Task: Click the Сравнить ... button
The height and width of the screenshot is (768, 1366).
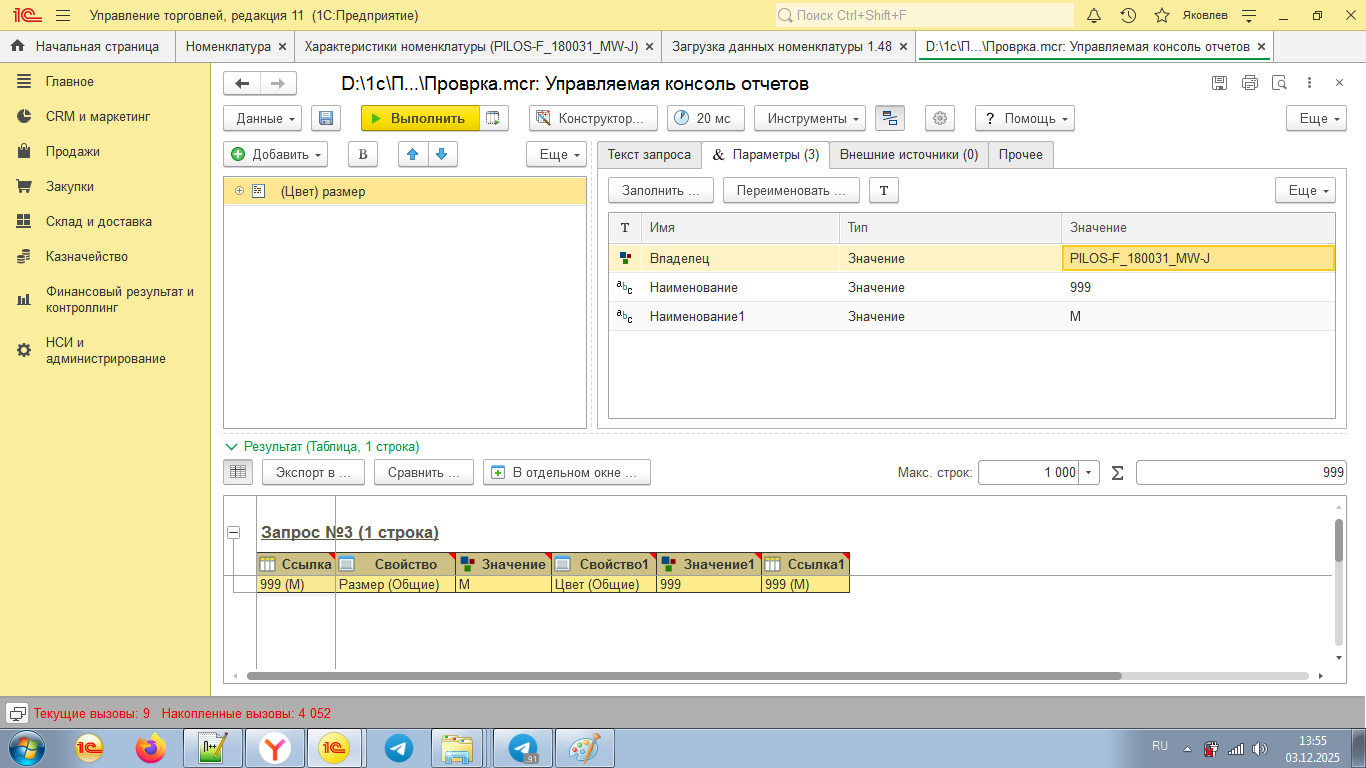Action: point(423,472)
